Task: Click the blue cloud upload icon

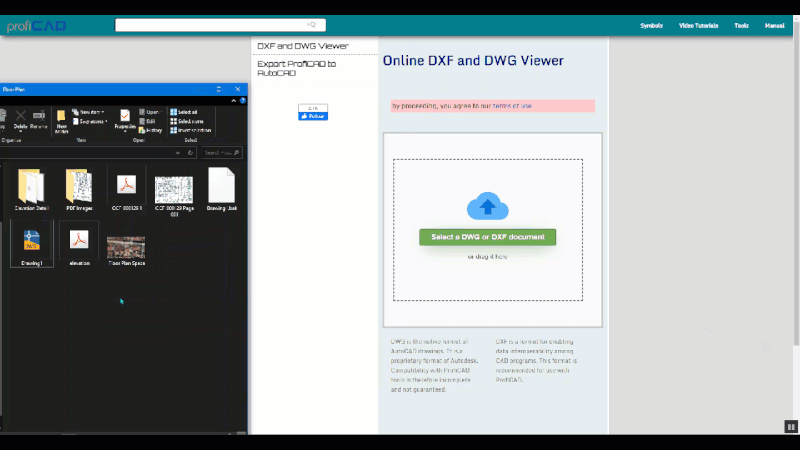Action: (x=487, y=207)
